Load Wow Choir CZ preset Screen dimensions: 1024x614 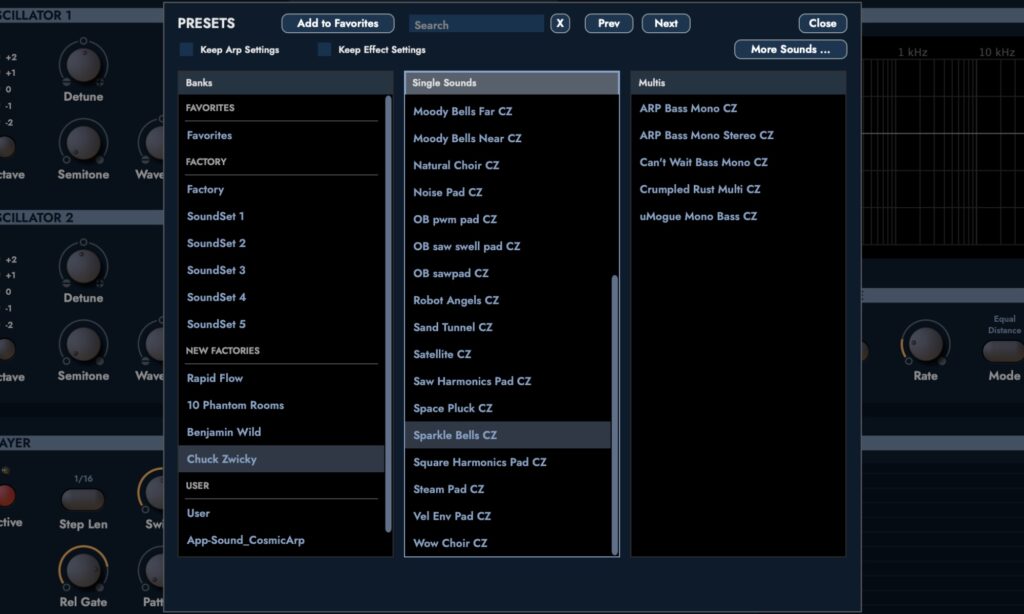[508, 543]
